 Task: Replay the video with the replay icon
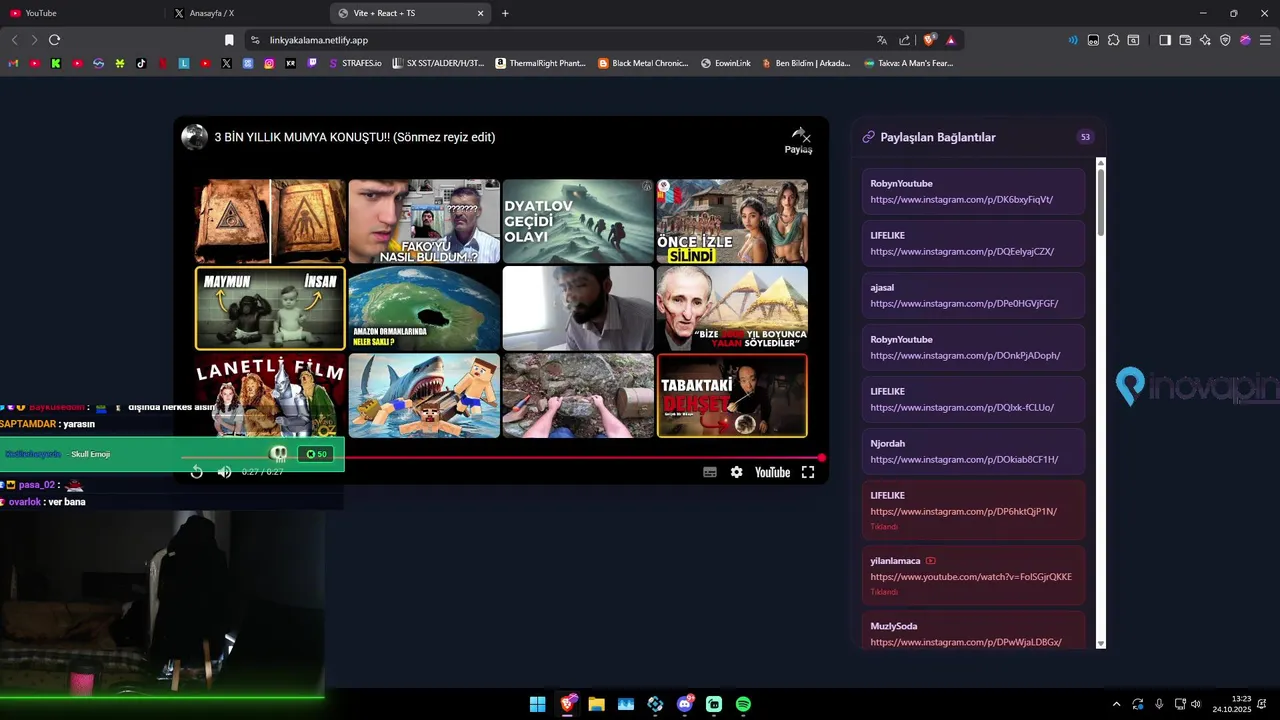197,472
